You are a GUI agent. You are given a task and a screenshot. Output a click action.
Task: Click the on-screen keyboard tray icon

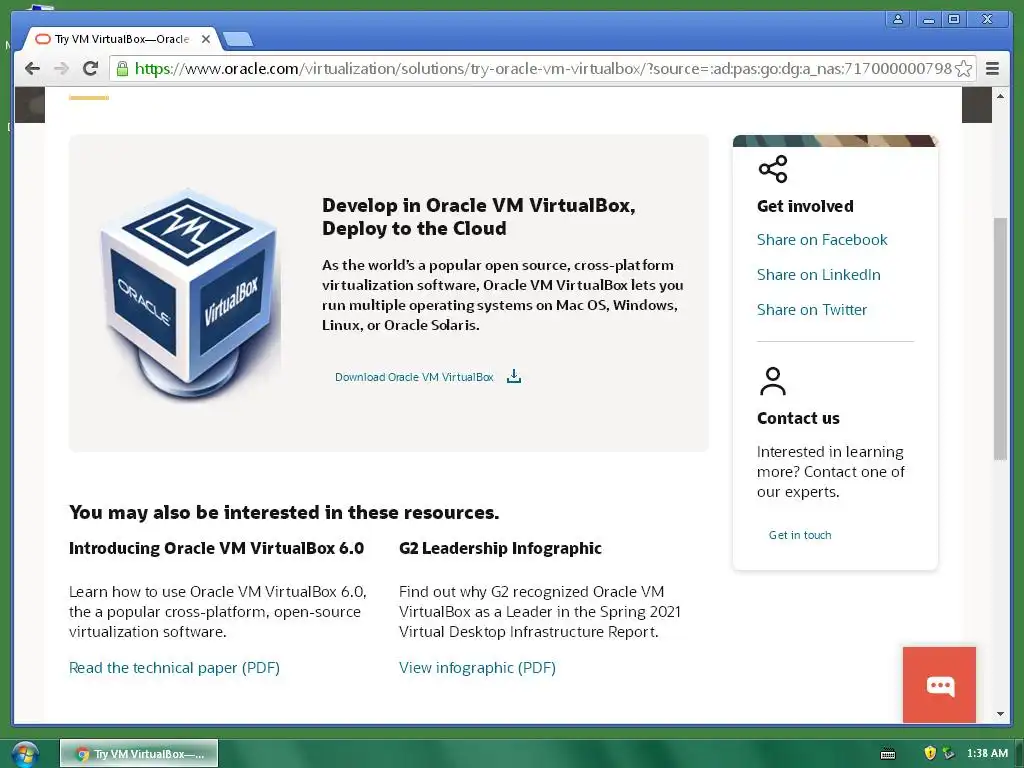(888, 754)
